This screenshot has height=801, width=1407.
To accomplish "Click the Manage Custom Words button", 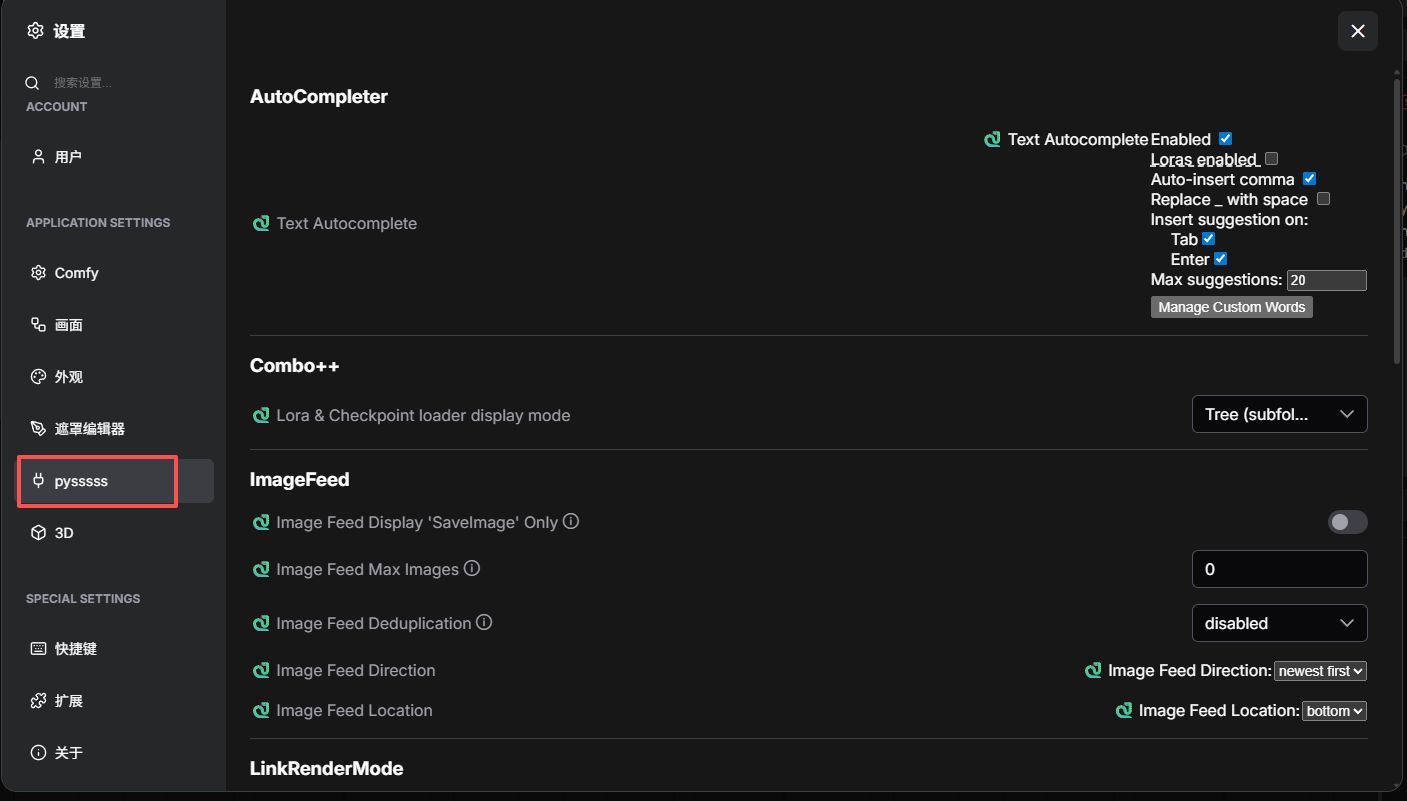I will click(x=1231, y=307).
